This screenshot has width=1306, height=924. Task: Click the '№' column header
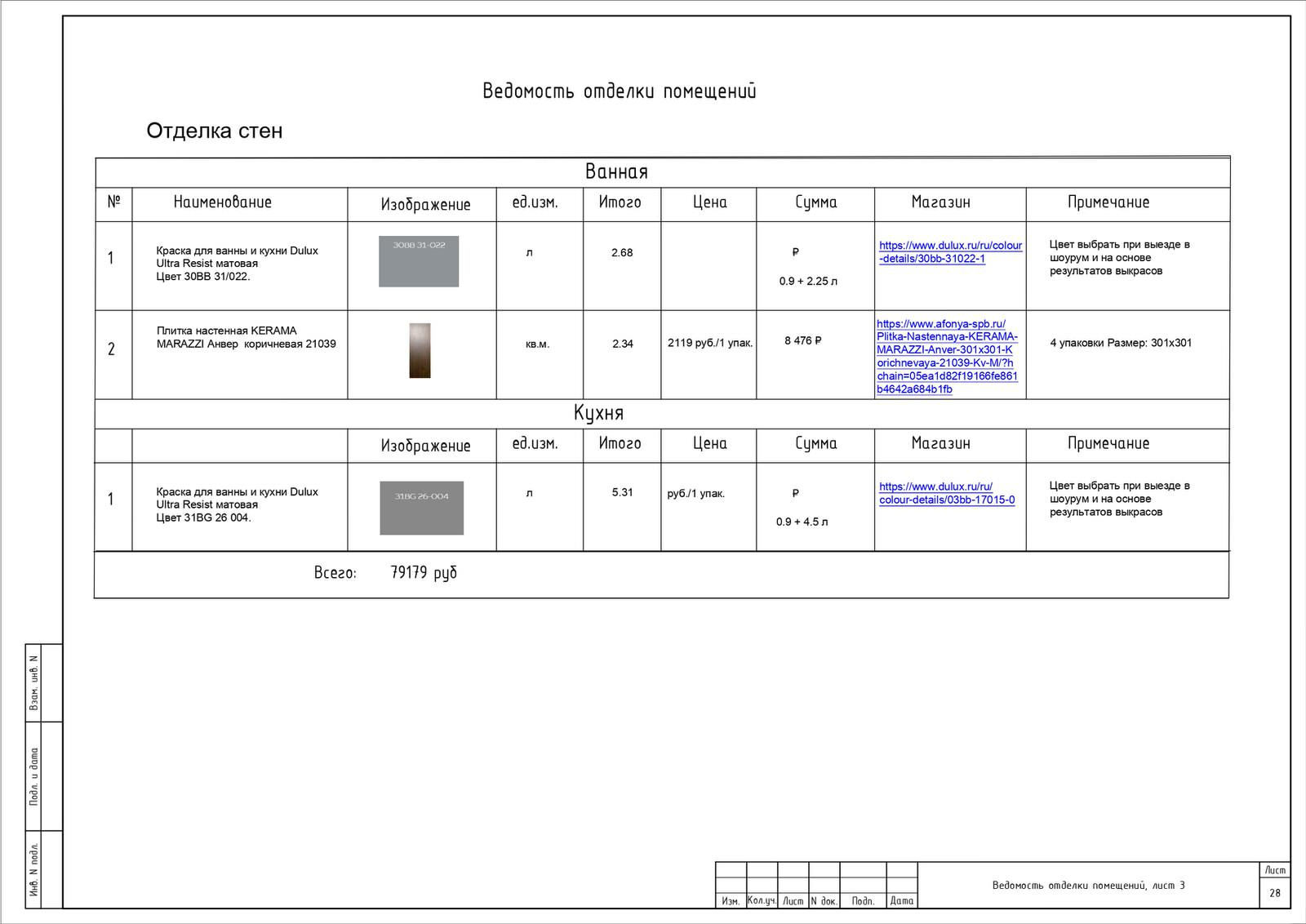tap(113, 202)
